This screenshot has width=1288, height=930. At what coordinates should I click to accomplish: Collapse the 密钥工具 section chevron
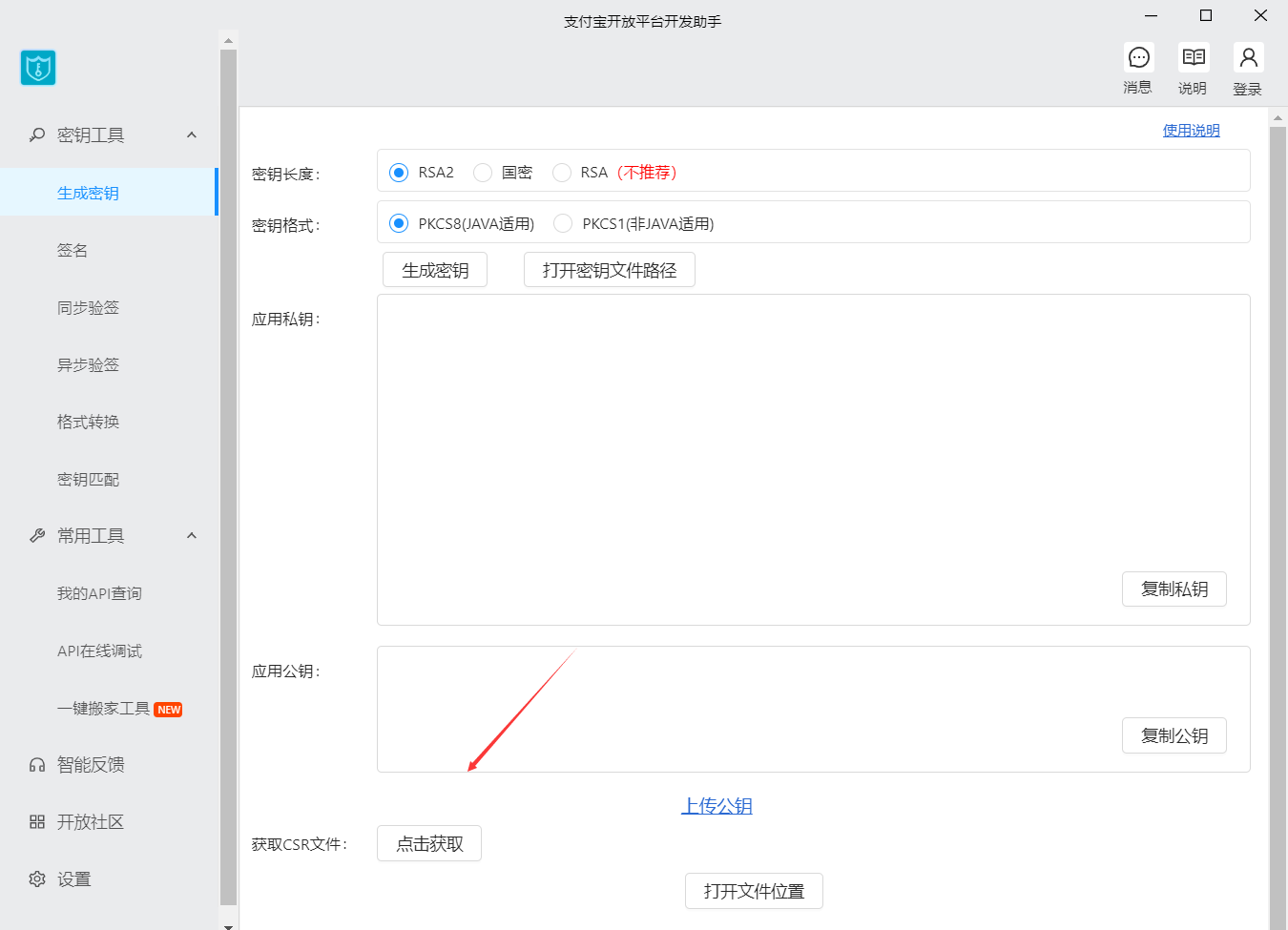192,135
